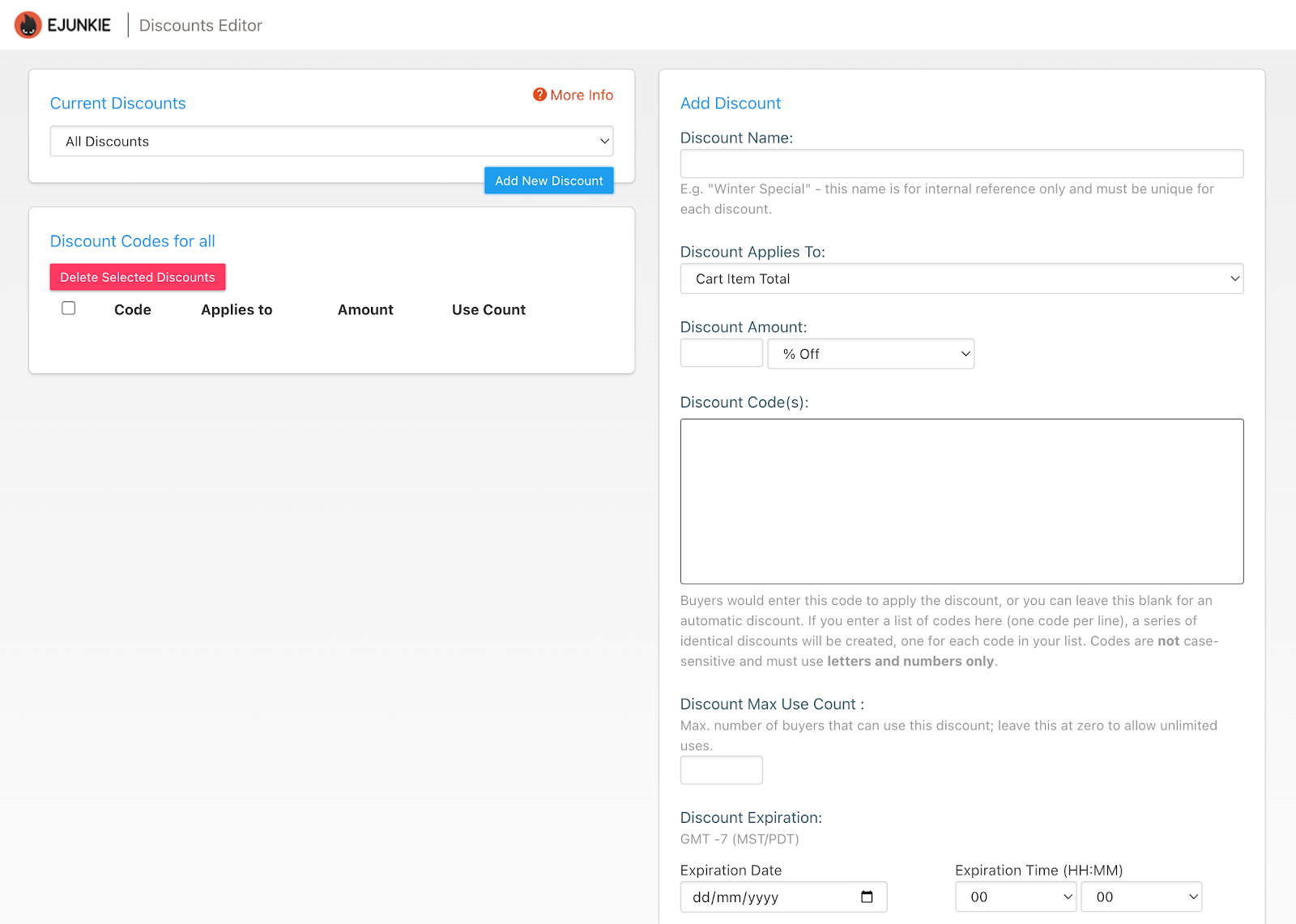Click the Add New Discount button

point(549,181)
